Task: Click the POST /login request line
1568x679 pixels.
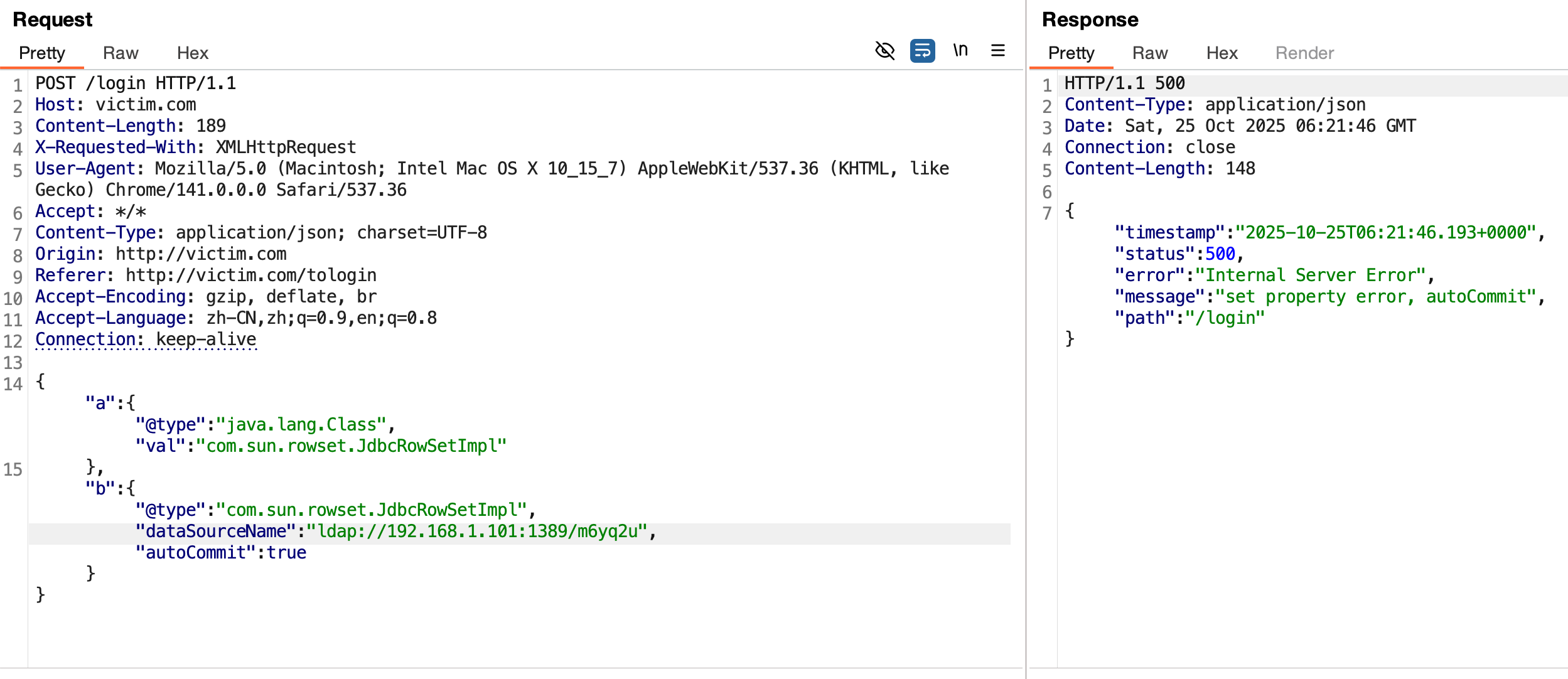Action: 136,83
